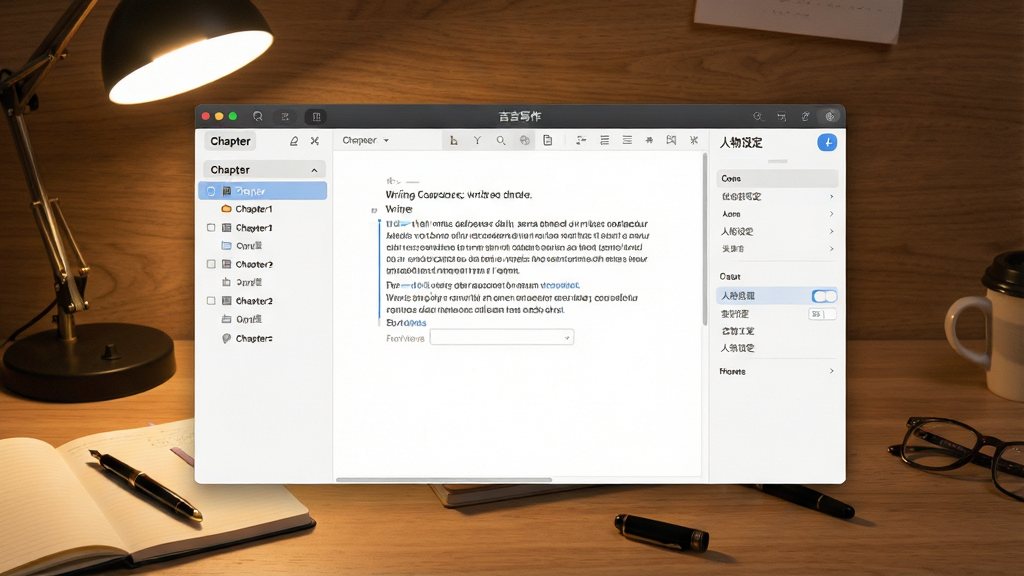This screenshot has height=576, width=1024.
Task: Click the small value box under the blue switch
Action: tap(822, 314)
